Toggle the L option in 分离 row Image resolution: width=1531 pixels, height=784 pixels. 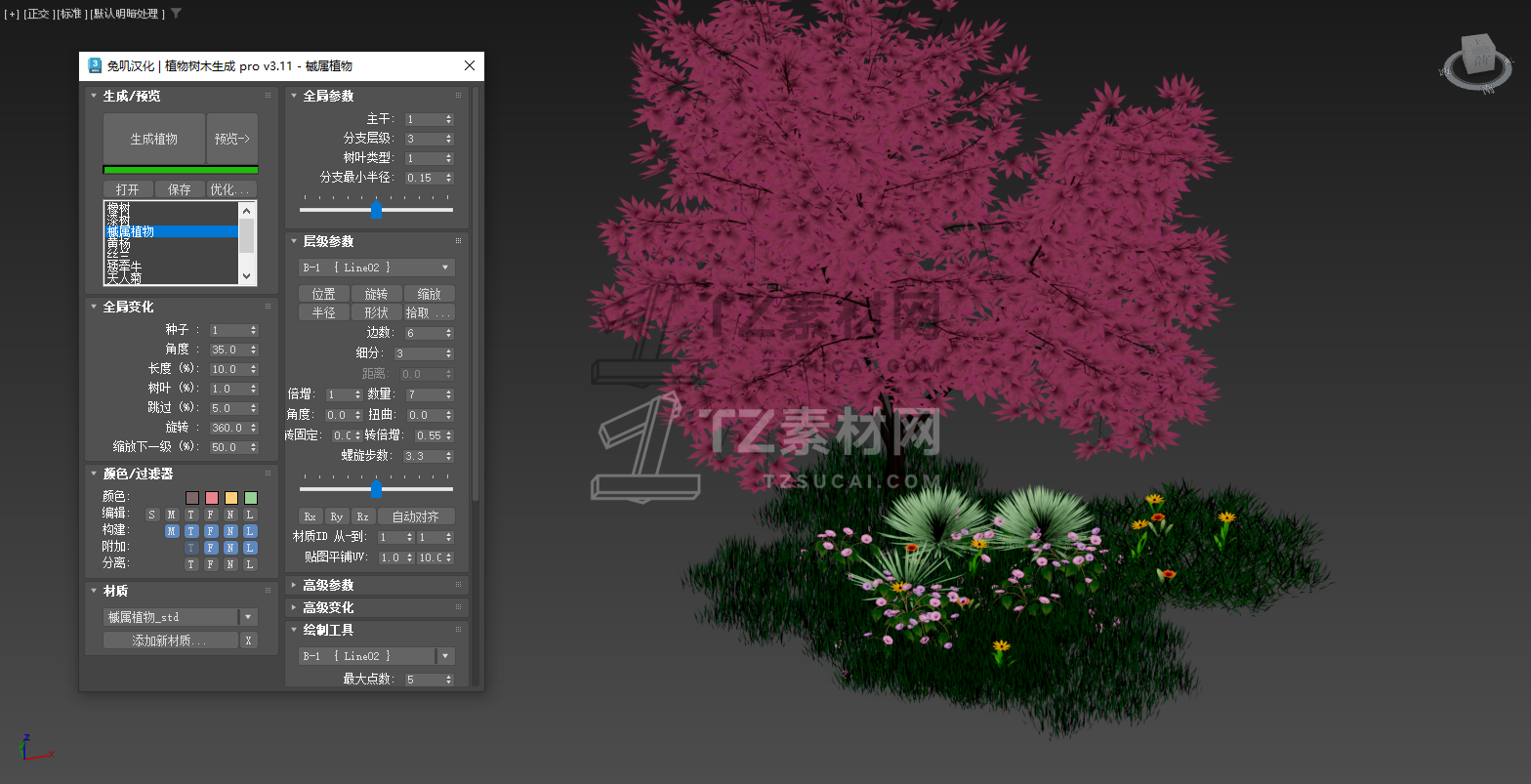pos(250,564)
